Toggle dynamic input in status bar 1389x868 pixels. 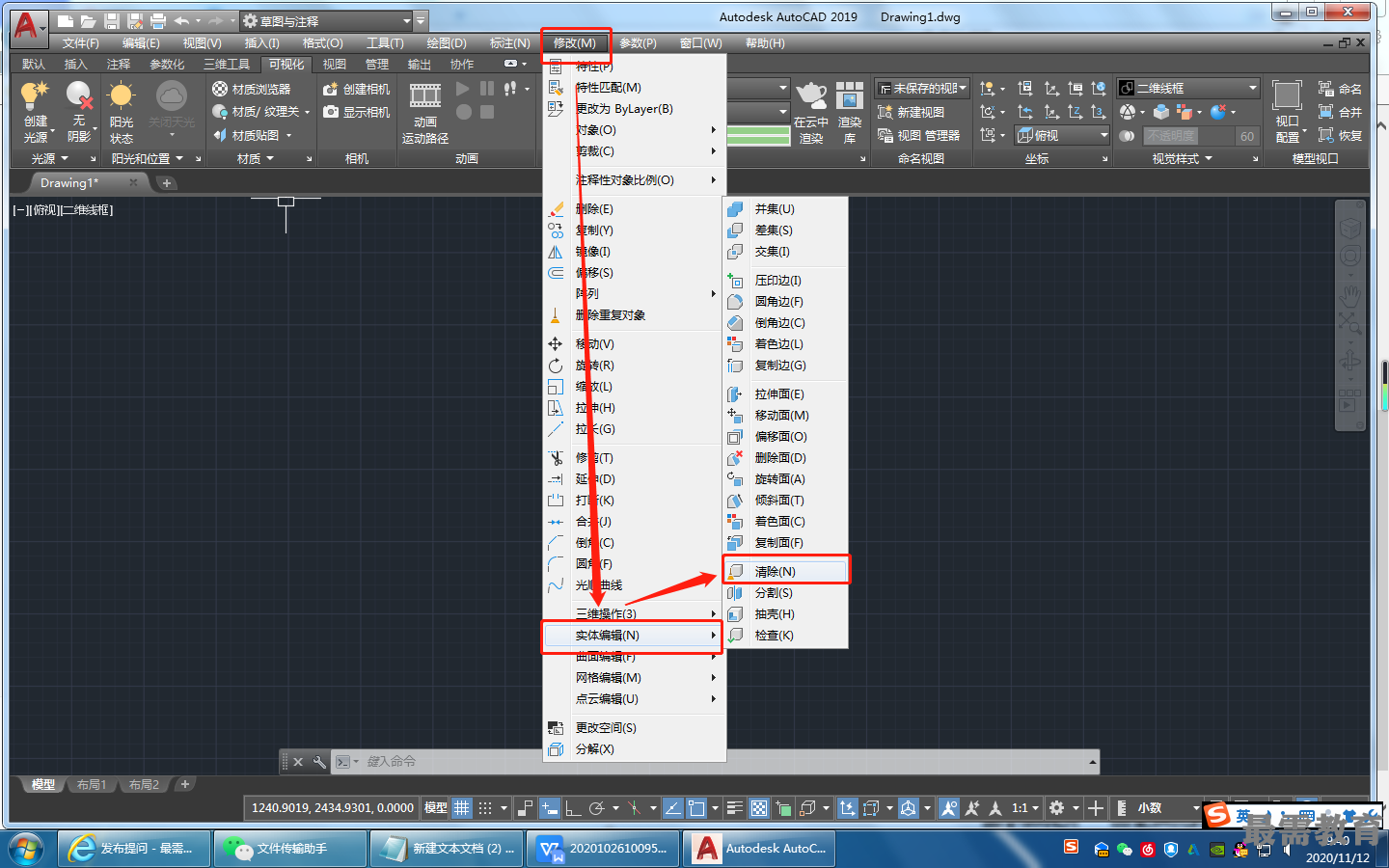tap(549, 808)
